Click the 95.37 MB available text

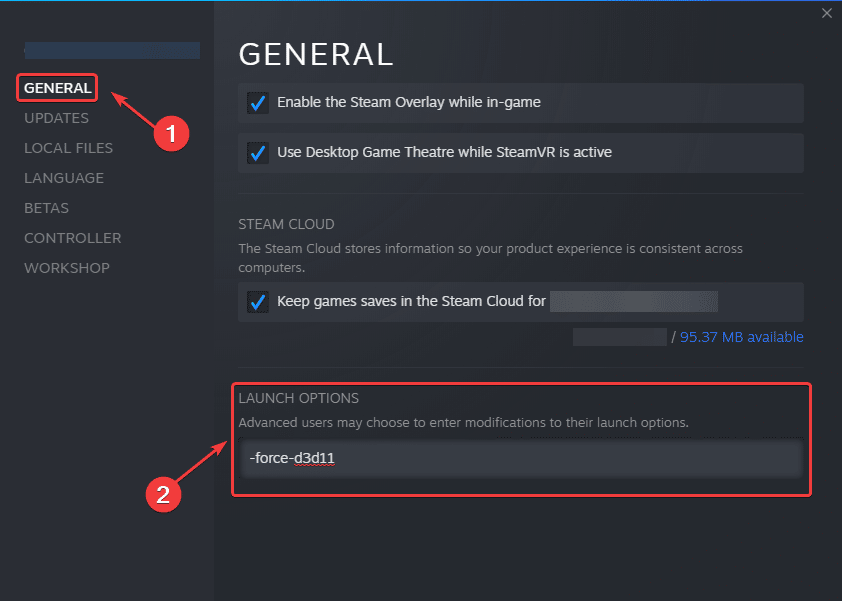741,337
